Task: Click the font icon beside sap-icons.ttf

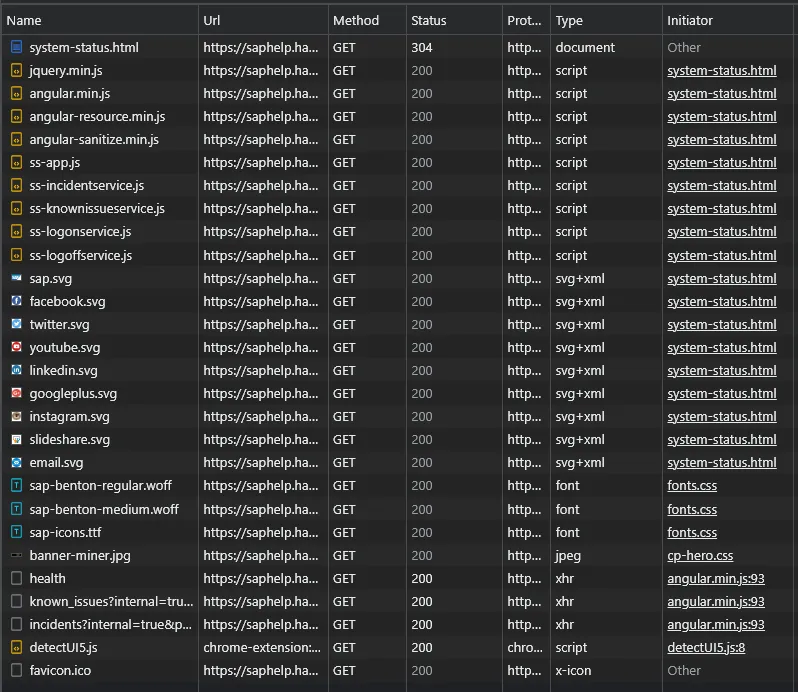Action: tap(16, 532)
